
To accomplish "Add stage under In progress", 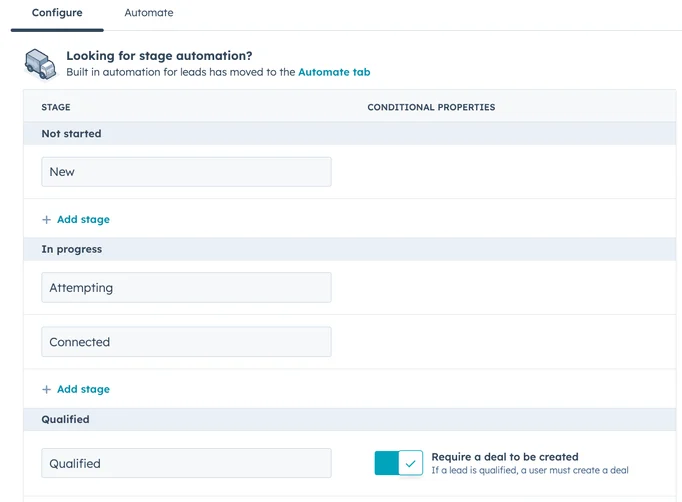I will [x=83, y=389].
